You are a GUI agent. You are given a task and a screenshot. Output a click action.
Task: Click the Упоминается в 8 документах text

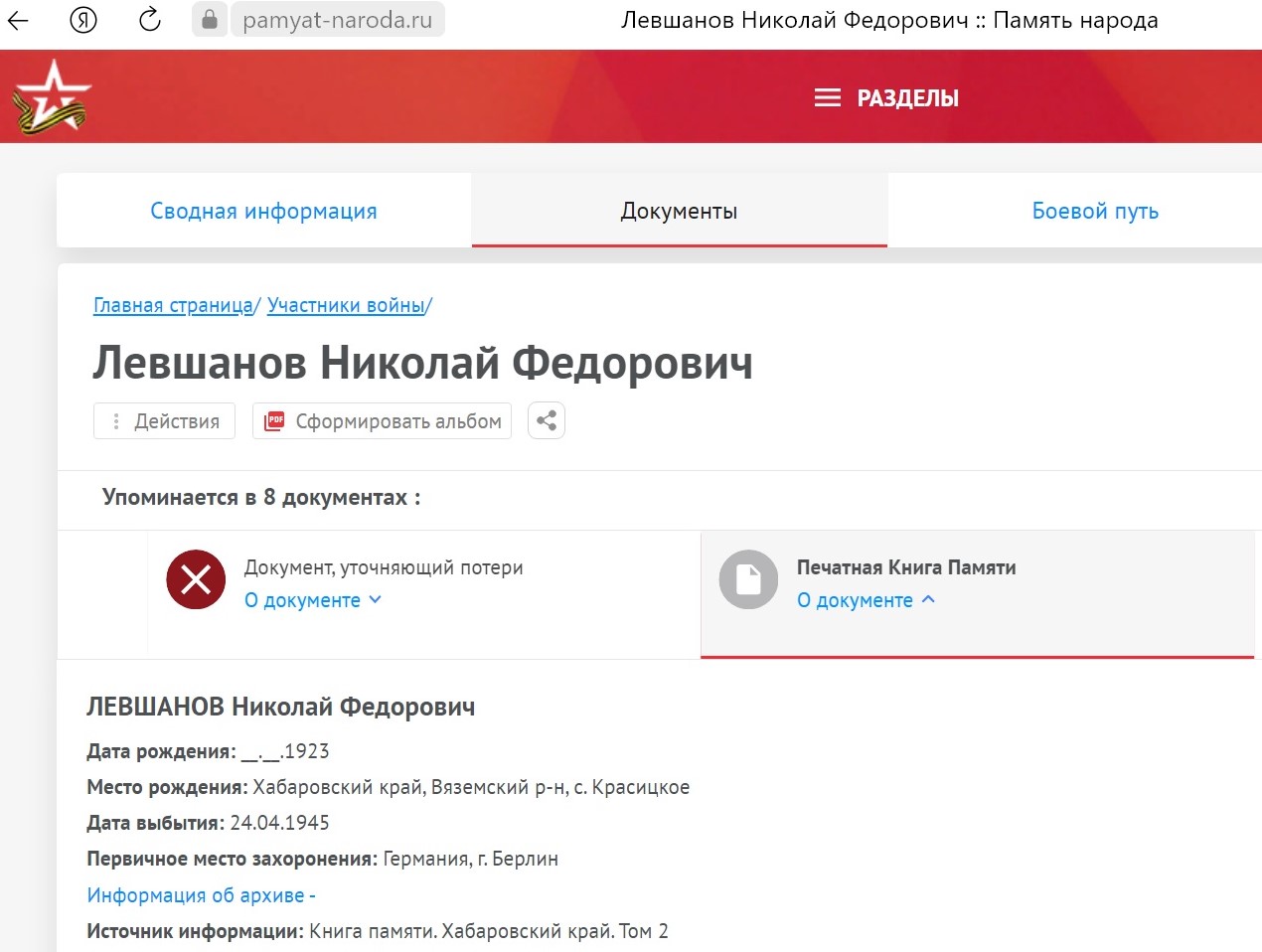point(261,497)
